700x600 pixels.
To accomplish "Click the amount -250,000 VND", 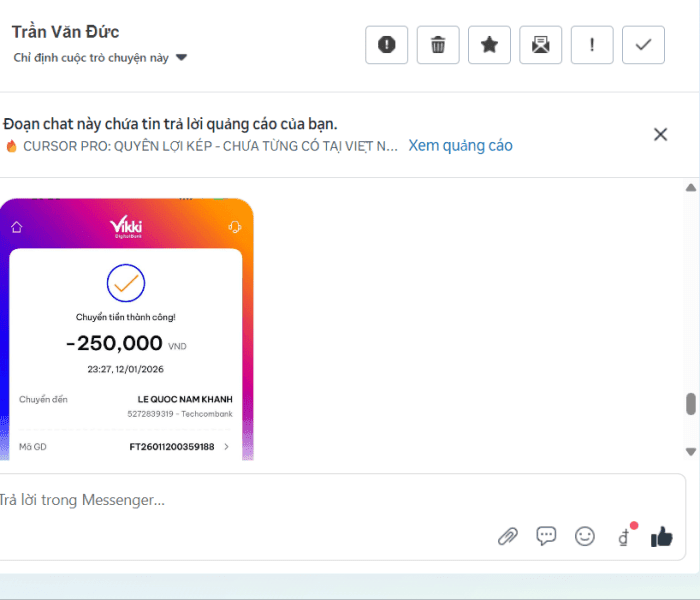I will pyautogui.click(x=126, y=344).
